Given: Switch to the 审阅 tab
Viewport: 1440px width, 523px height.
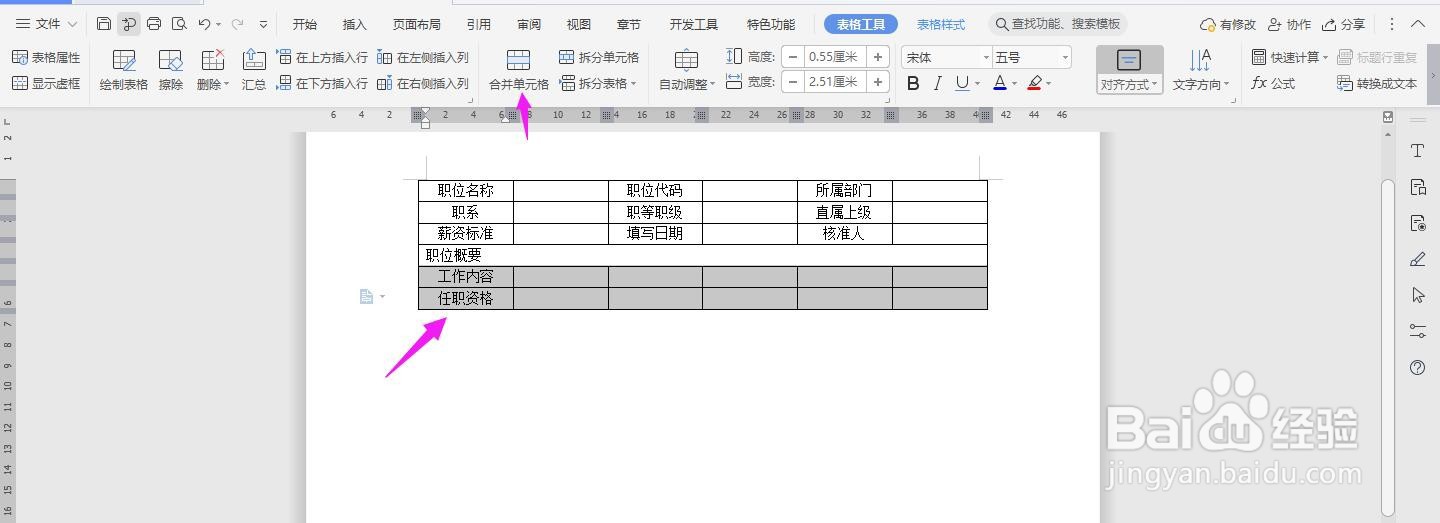Looking at the screenshot, I should coord(529,24).
